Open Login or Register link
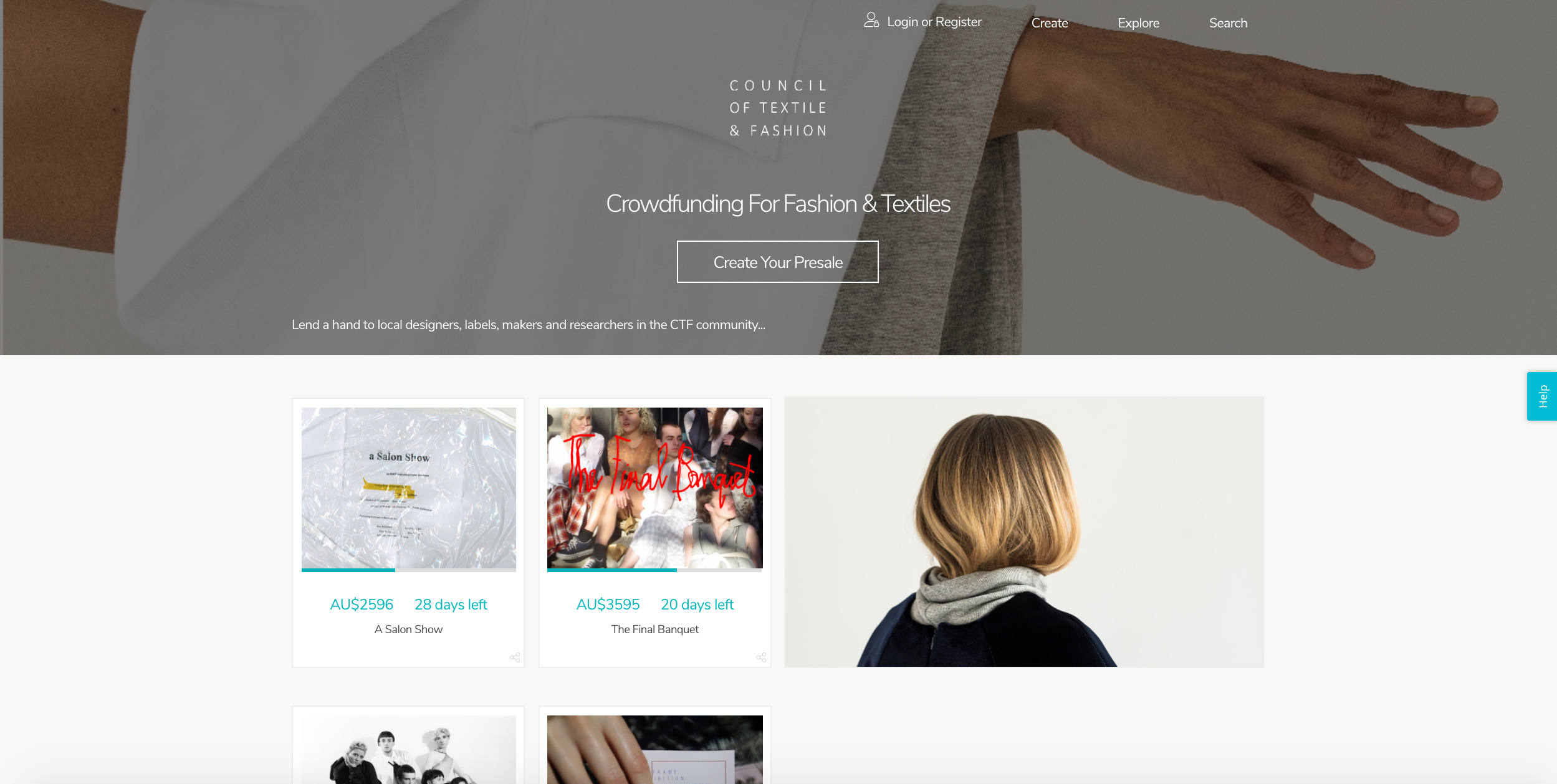The height and width of the screenshot is (784, 1557). click(934, 22)
